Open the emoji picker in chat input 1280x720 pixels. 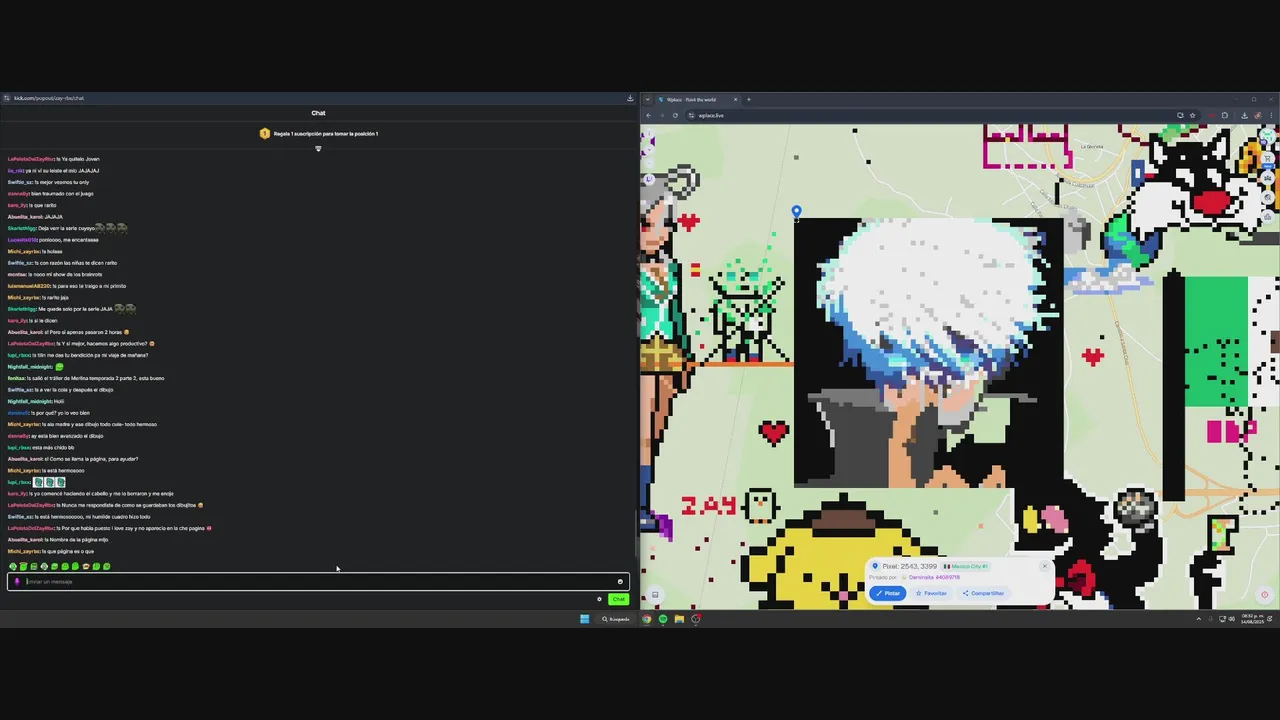[x=620, y=581]
